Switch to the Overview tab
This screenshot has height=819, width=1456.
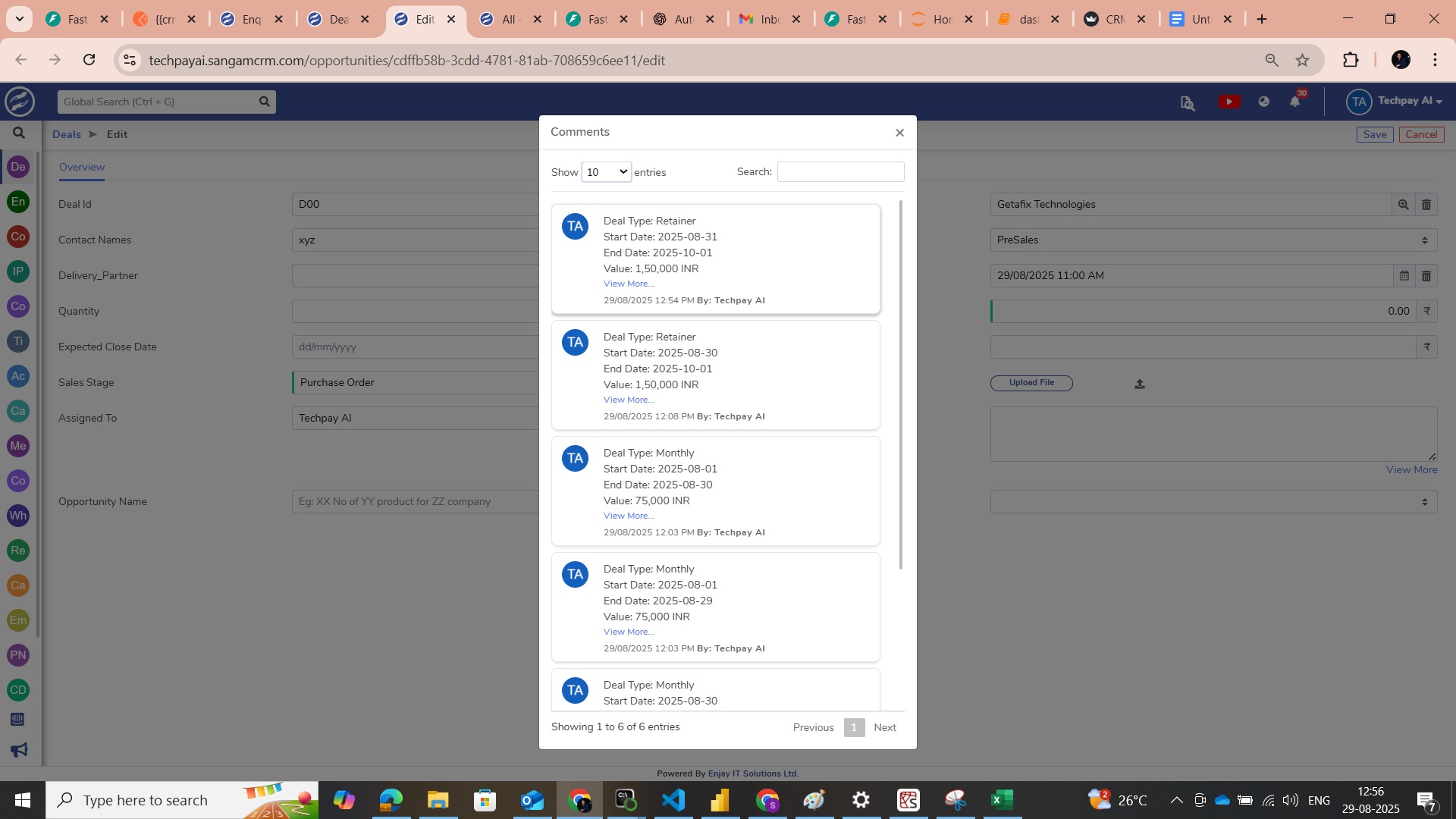tap(82, 167)
